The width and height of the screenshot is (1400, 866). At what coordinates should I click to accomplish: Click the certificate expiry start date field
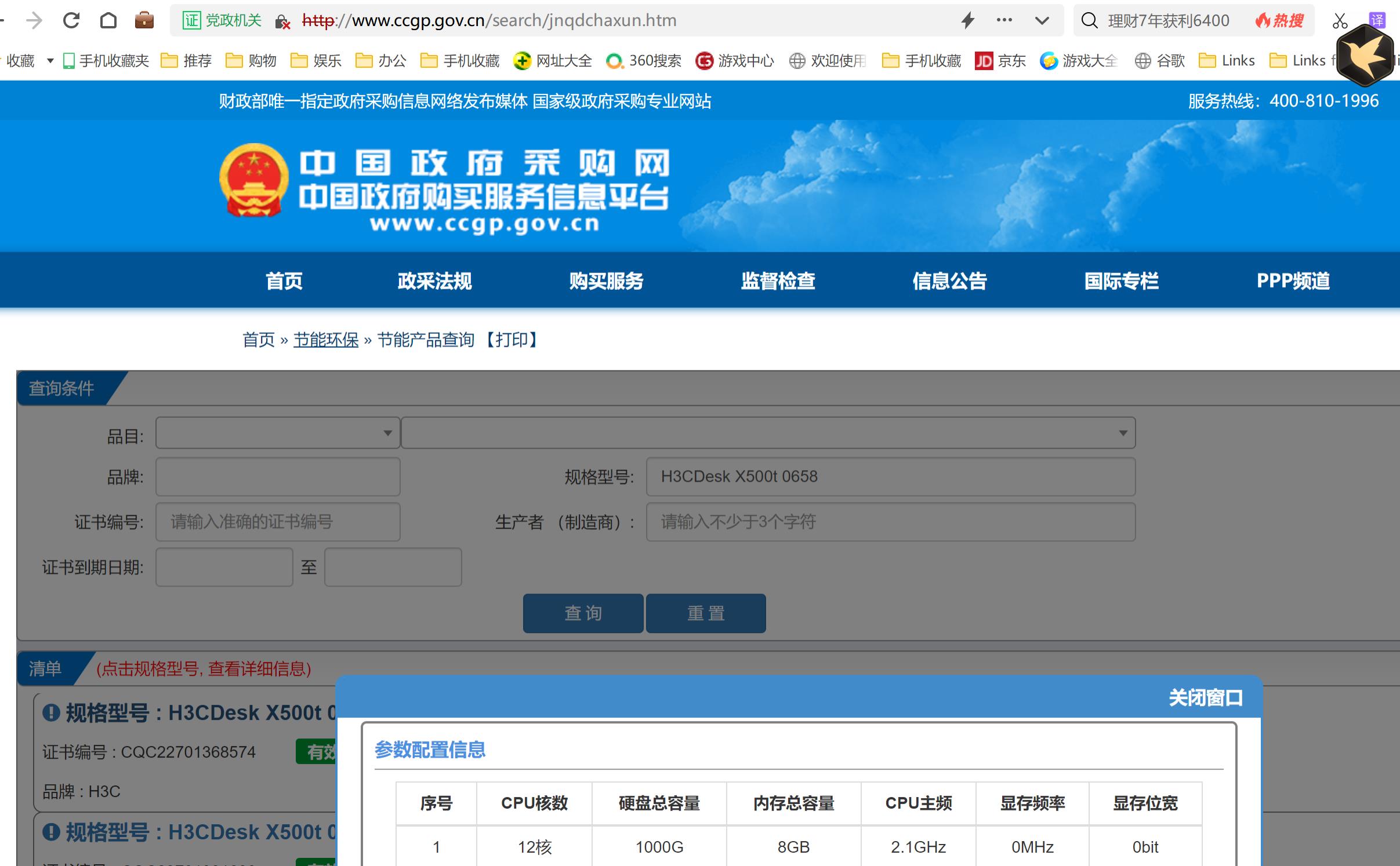point(224,567)
